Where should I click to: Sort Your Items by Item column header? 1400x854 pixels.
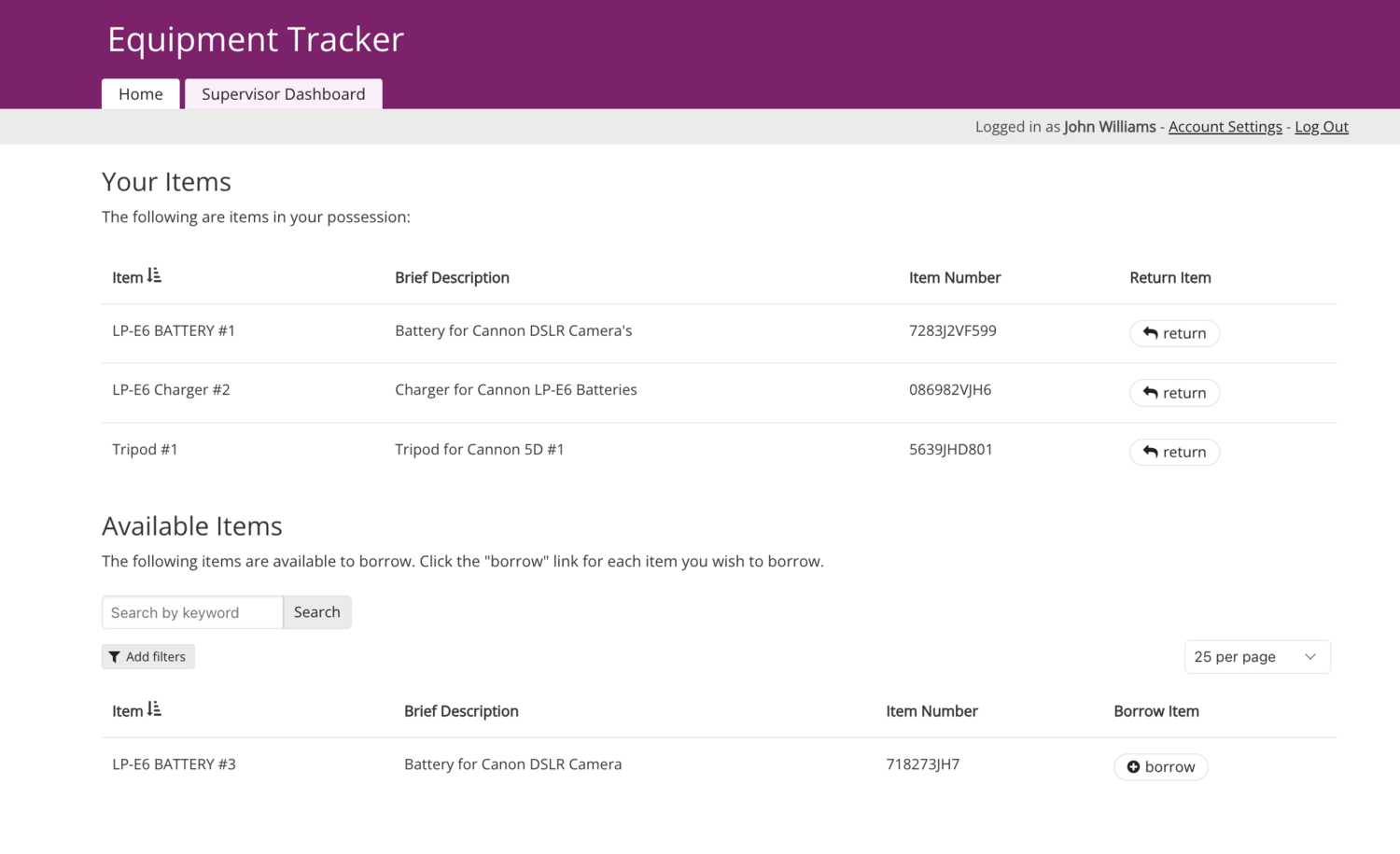pos(128,278)
